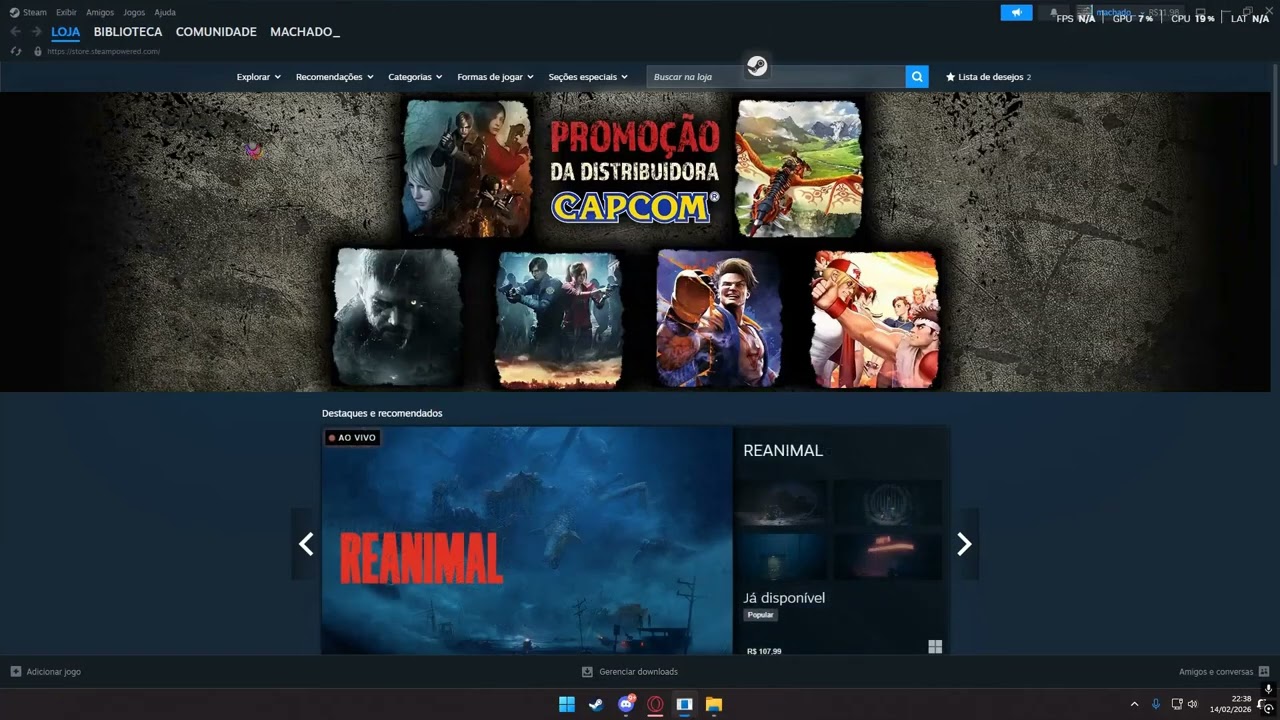This screenshot has height=720, width=1280.
Task: Click the download icon beside Gerenciar downloads
Action: (587, 672)
